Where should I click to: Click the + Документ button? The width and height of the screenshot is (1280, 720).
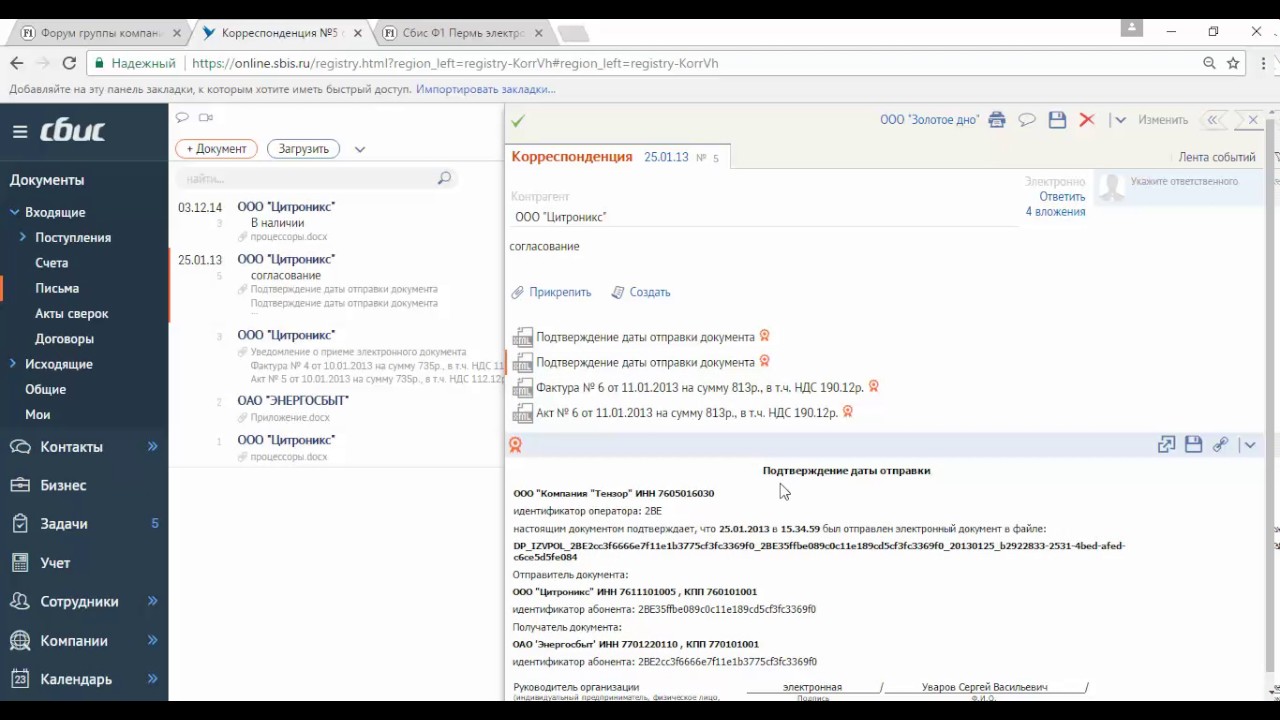216,149
